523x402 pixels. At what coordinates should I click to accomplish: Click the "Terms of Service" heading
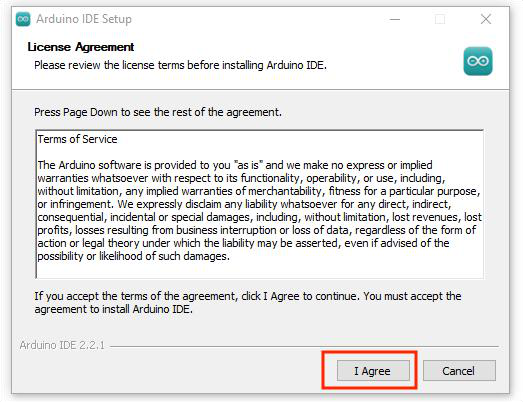(x=77, y=139)
